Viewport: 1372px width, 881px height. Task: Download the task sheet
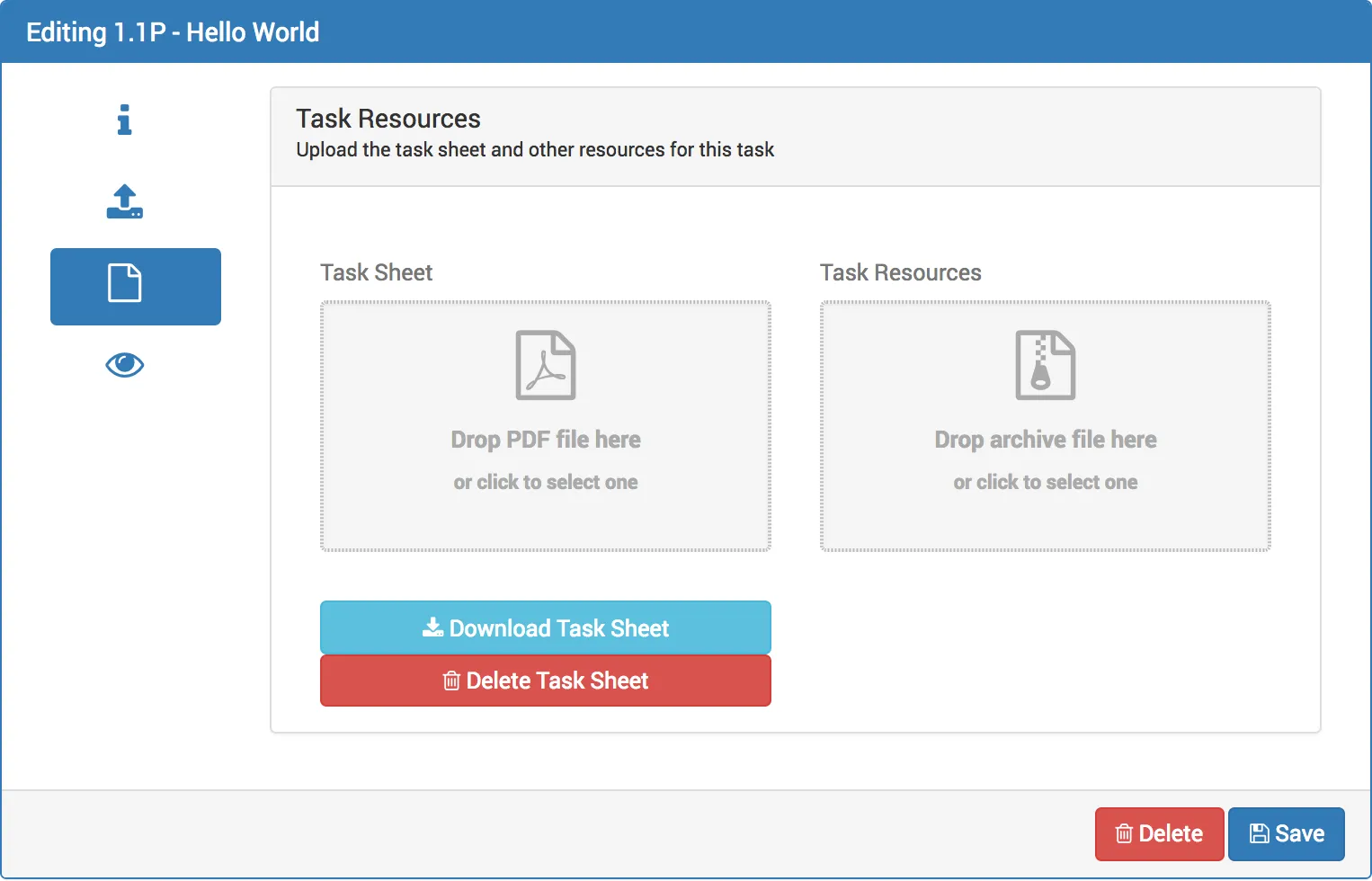point(545,627)
